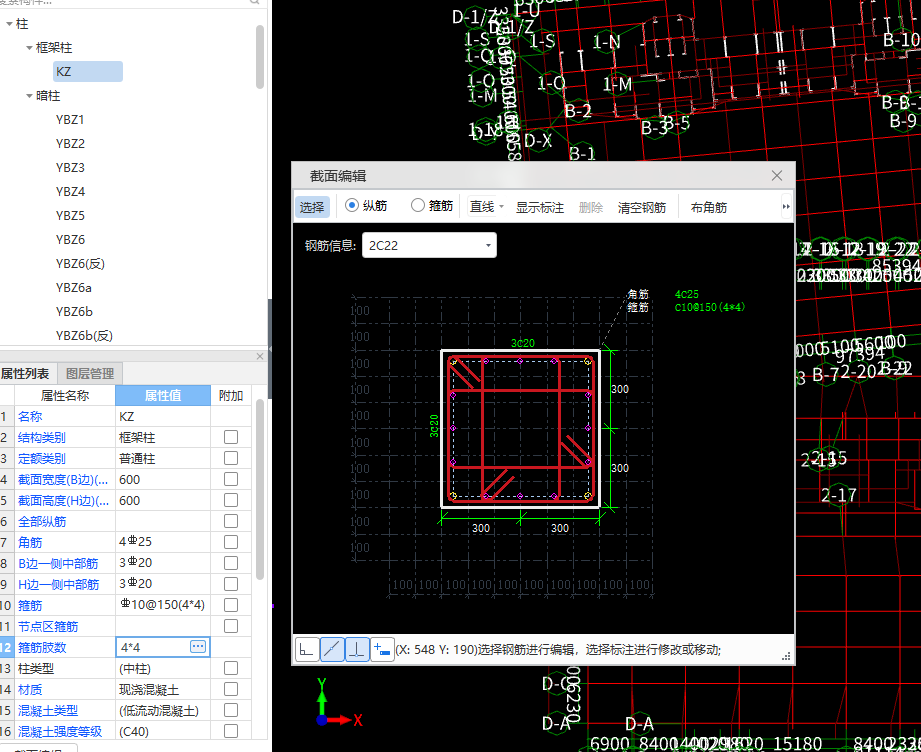Open the 直线 draw mode dropdown arrow

[501, 207]
